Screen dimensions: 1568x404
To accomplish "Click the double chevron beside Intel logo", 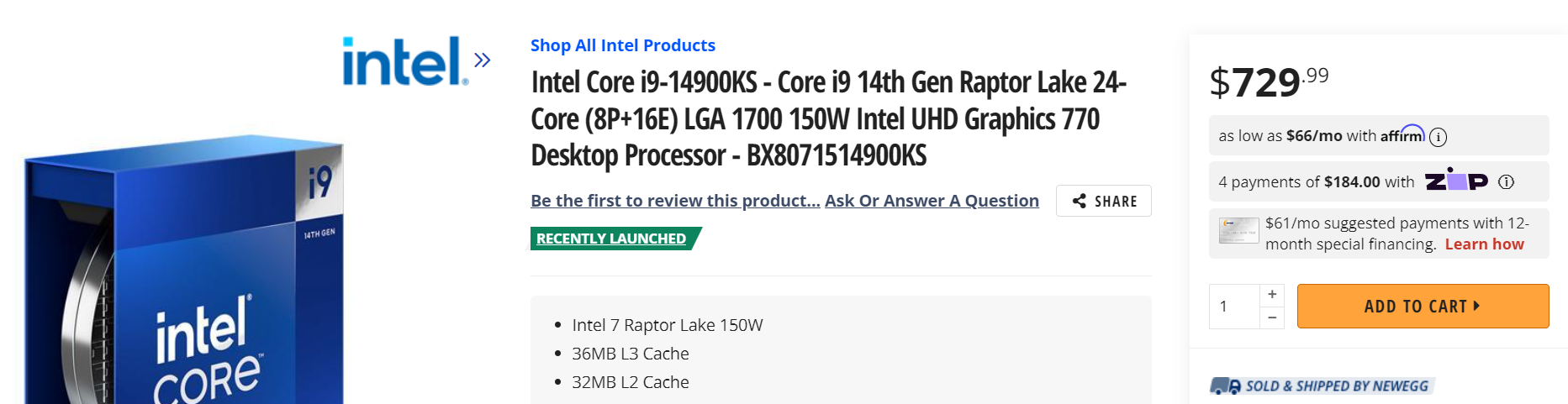I will pyautogui.click(x=482, y=60).
